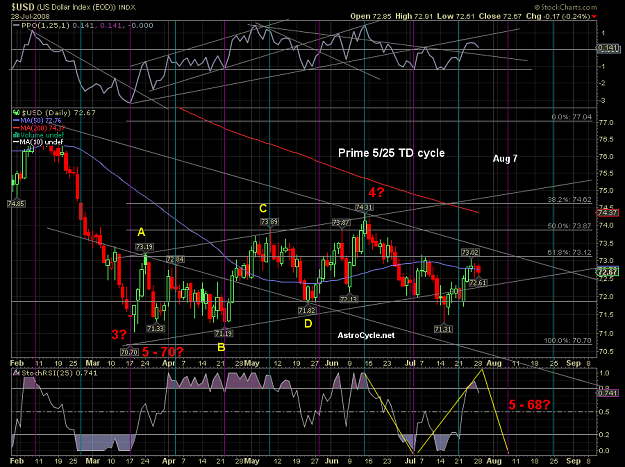Viewport: 625px width, 467px height.
Task: Click the "0.0%: 77.04" Fibonacci label
Action: point(572,117)
